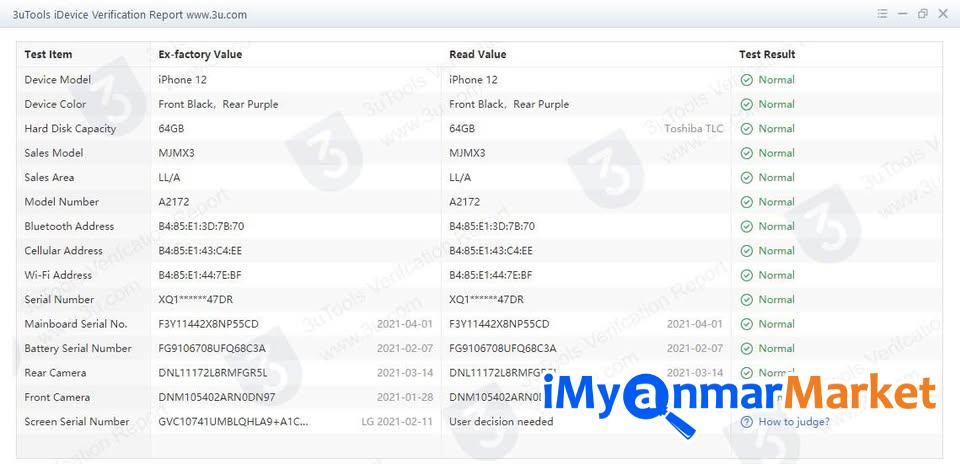The width and height of the screenshot is (960, 464).
Task: Click ex-factory rear camera serial DNL11172L8RMFGR5L
Action: tap(213, 373)
